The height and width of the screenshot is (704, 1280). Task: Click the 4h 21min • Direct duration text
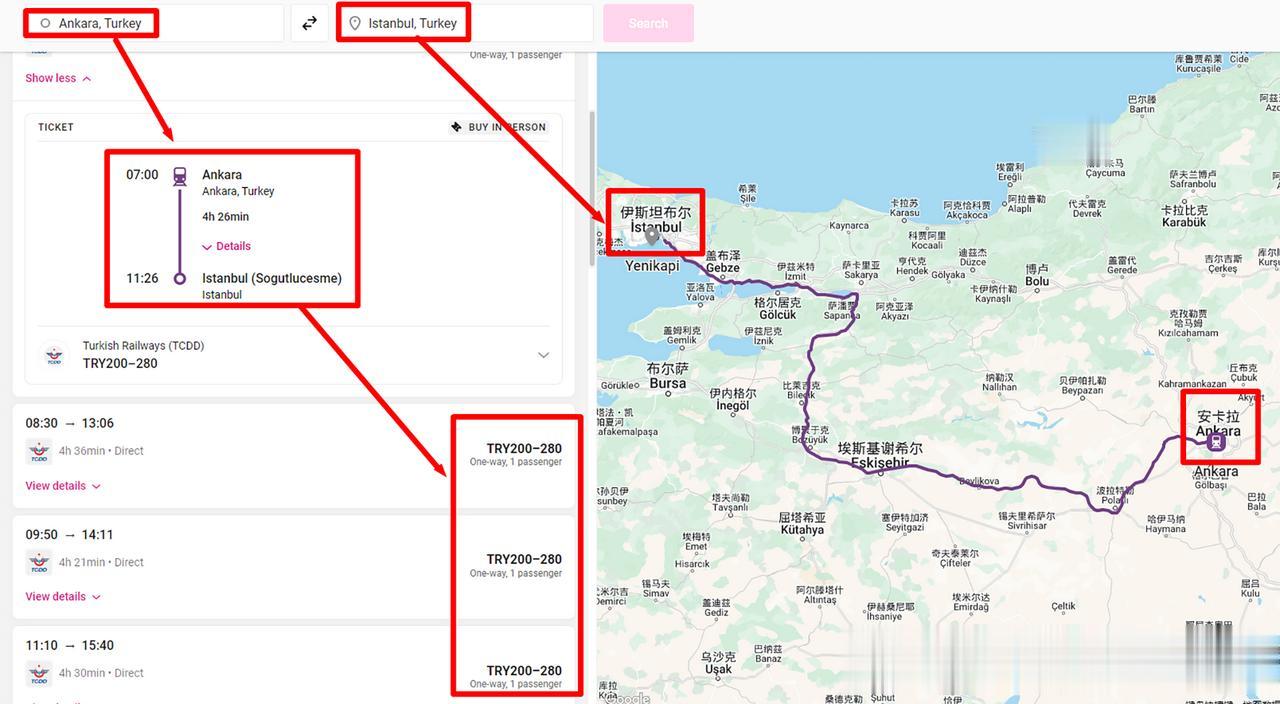point(101,563)
